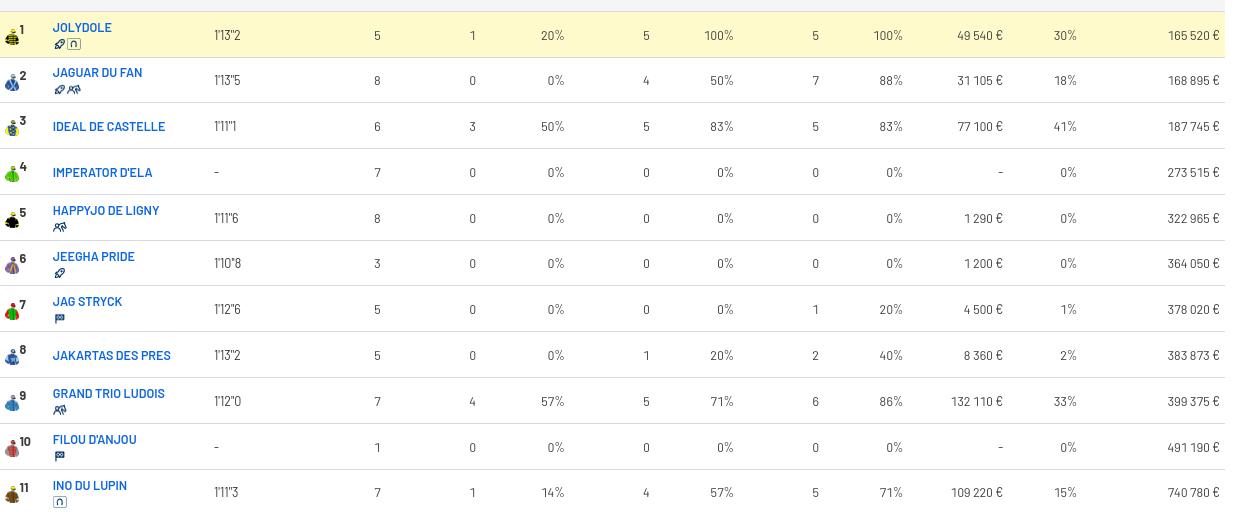The width and height of the screenshot is (1236, 512).
Task: Open the JAGUAR DU FAN horse link
Action: coord(97,73)
